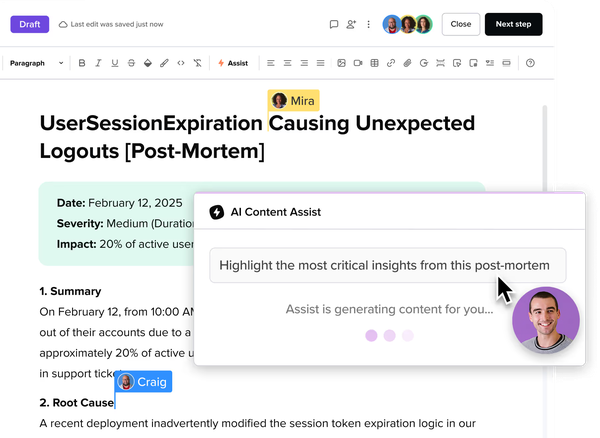Apply strikethrough to text
Viewport: 600px width, 438px height.
tap(131, 63)
